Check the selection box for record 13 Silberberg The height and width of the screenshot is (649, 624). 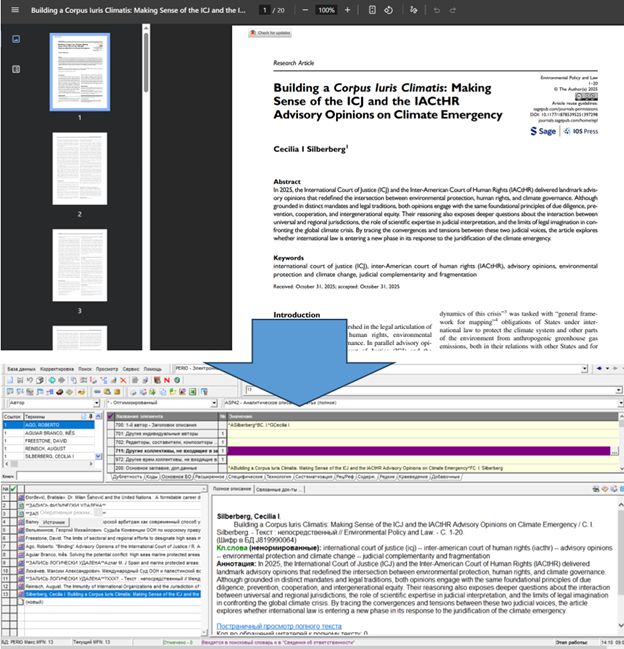point(13,594)
